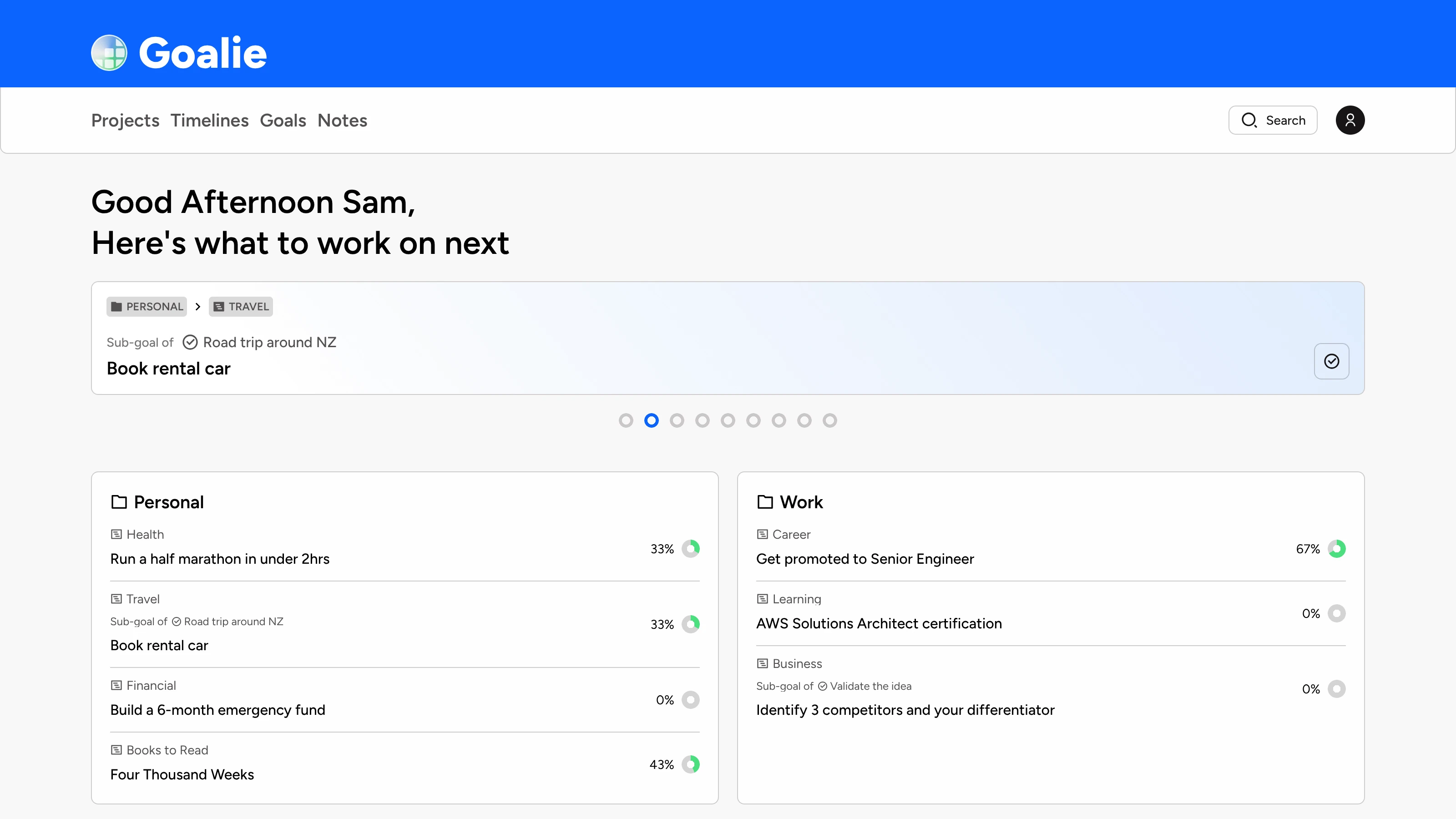
Task: Mark Book rental car as complete
Action: click(1332, 361)
